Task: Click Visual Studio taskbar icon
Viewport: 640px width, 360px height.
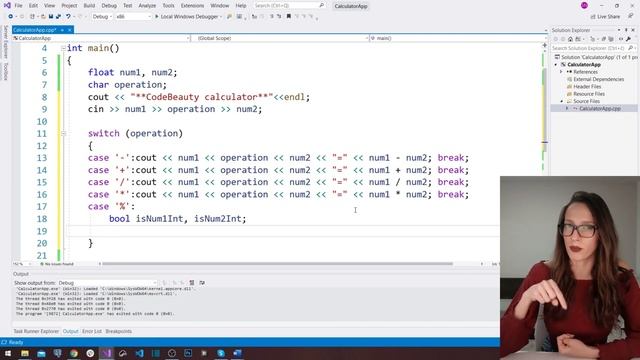Action: click(x=107, y=353)
